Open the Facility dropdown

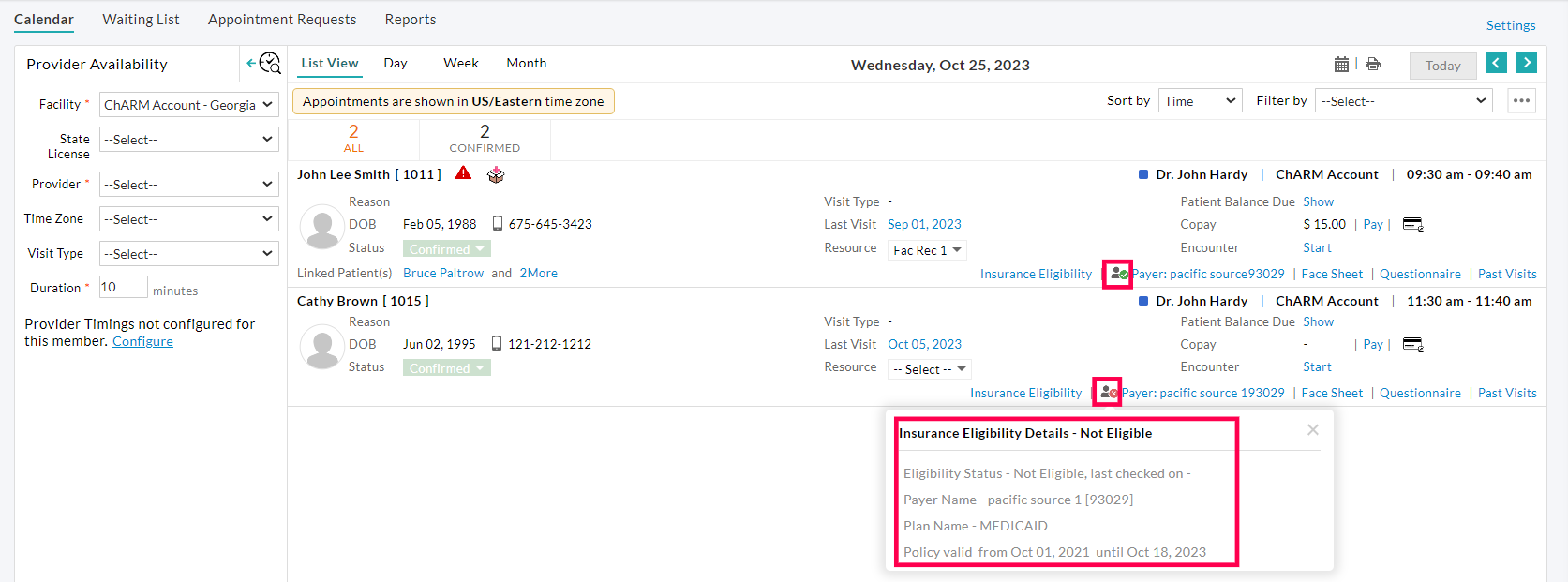pos(188,105)
